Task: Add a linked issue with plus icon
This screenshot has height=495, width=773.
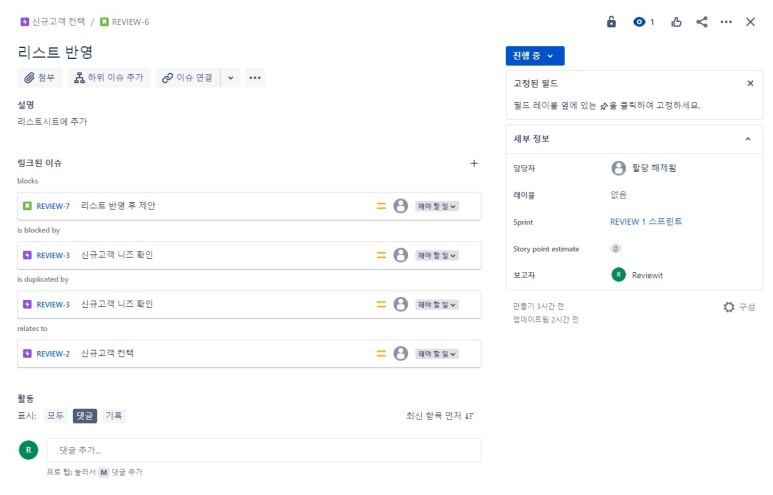Action: click(x=474, y=163)
